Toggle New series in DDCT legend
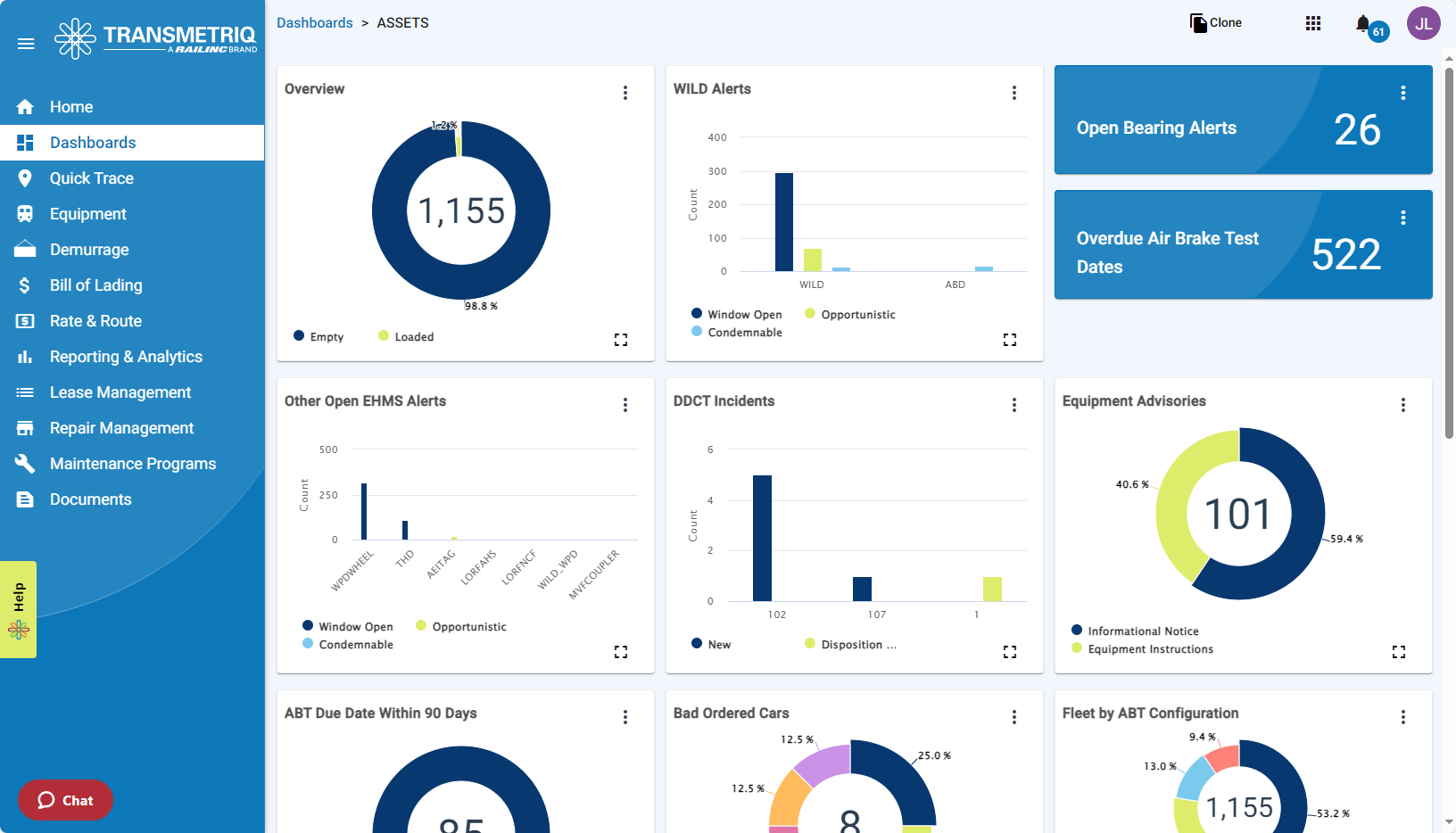The image size is (1456, 833). [x=711, y=644]
